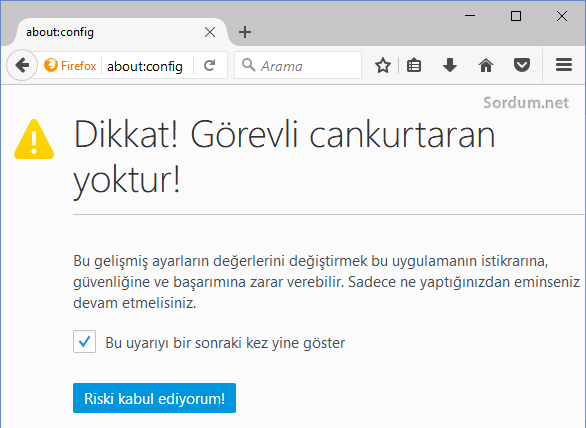Close the about:config tab

[x=210, y=32]
